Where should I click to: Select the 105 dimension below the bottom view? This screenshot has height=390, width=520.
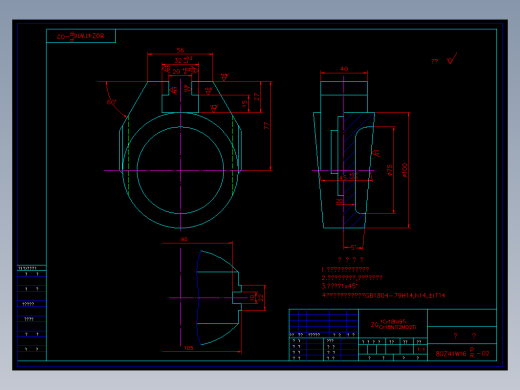pos(189,348)
